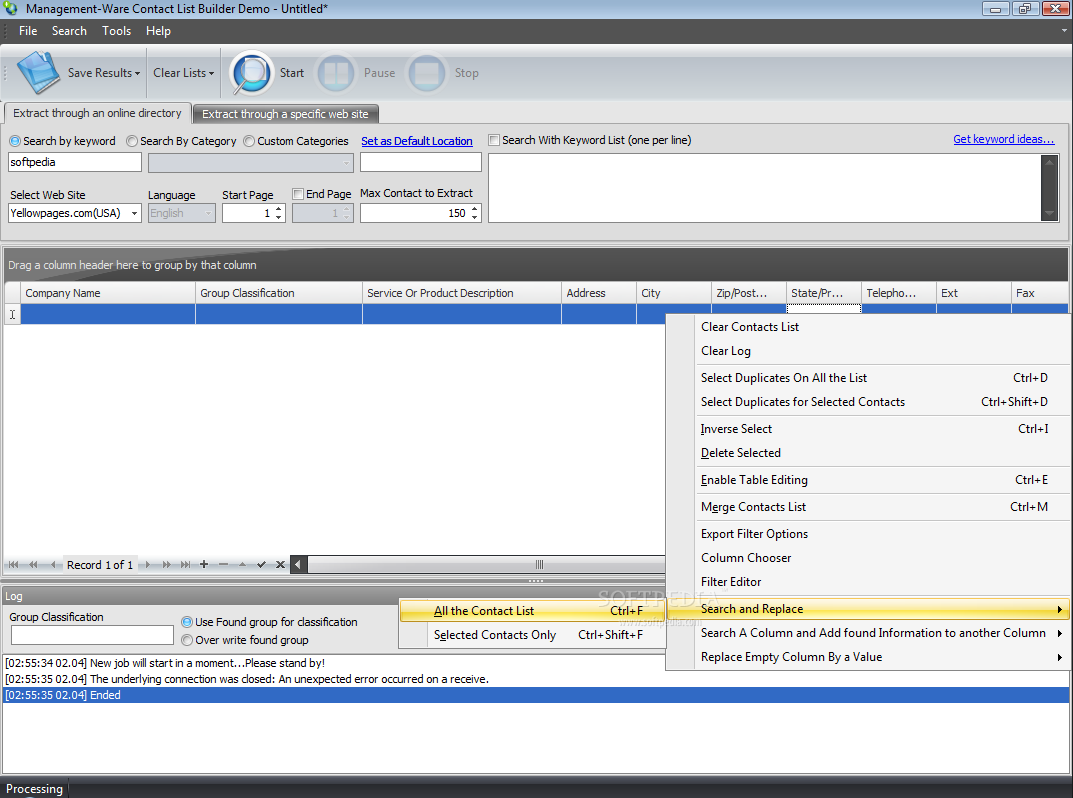Click Group Classification column header

point(279,293)
